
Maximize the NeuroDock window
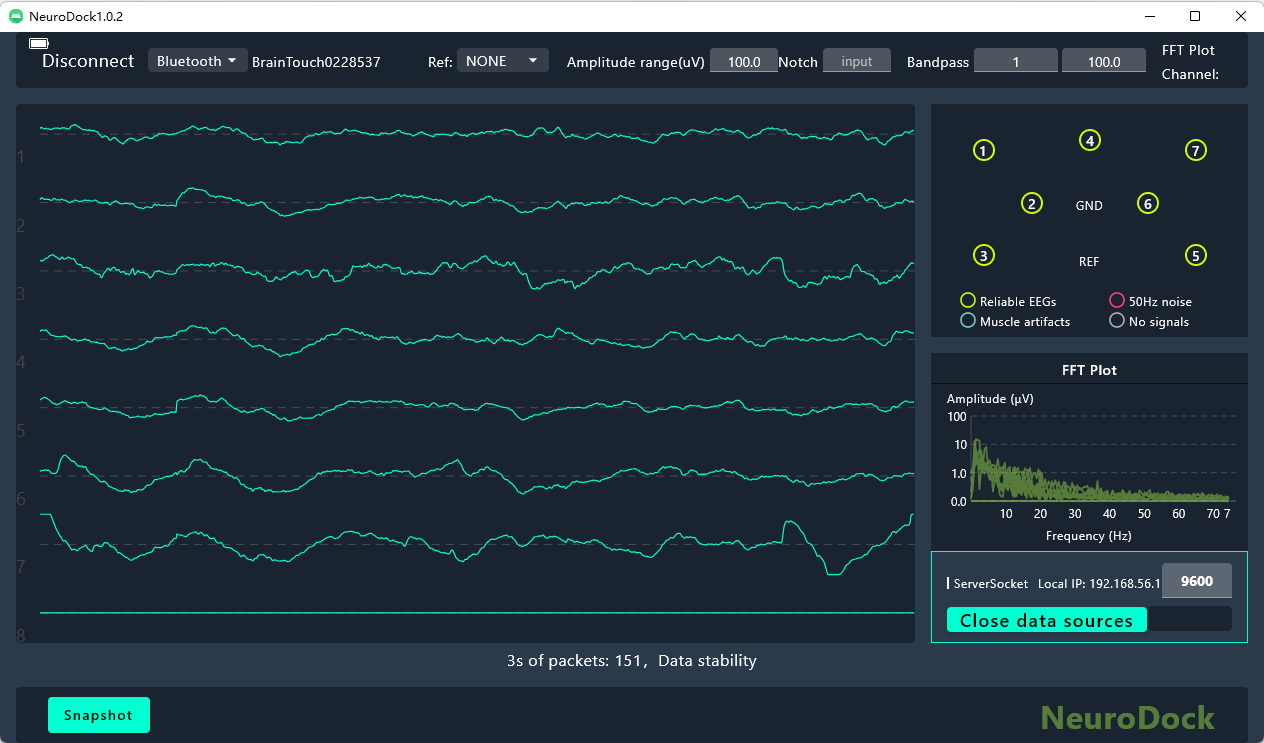click(x=1195, y=16)
